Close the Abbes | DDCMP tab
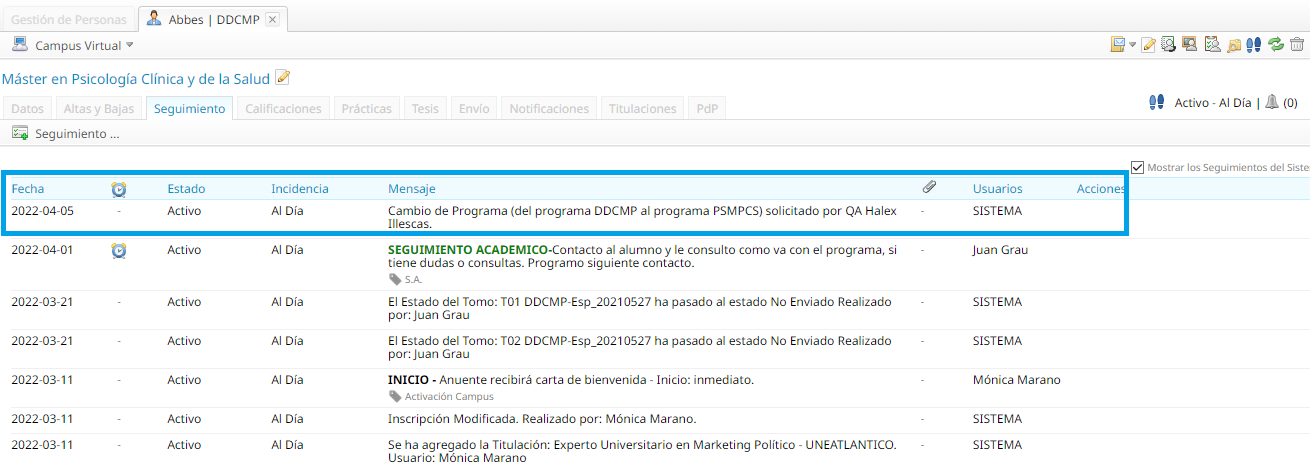Screen dimensions: 1310x472 tap(272, 19)
